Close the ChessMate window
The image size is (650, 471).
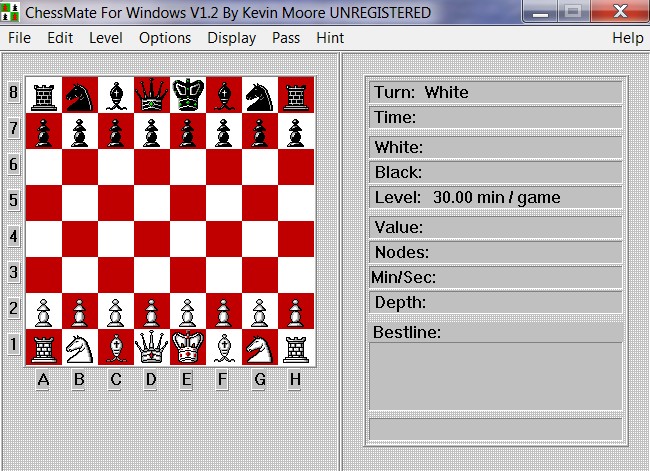click(x=620, y=11)
